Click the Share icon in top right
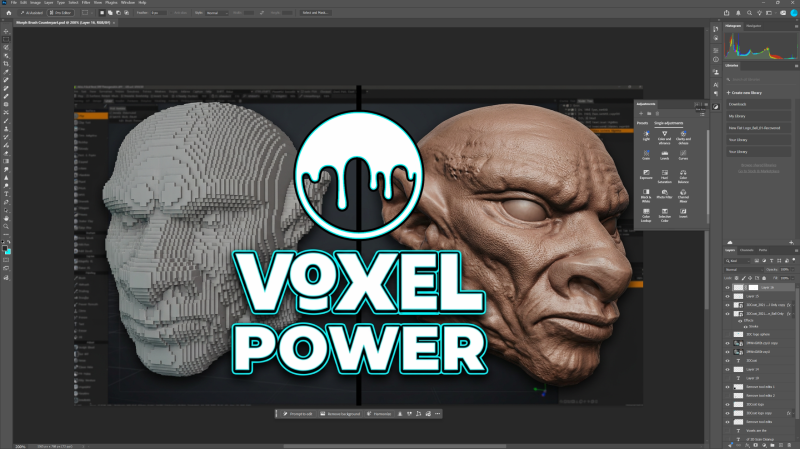Screen dimensions: 800x449 [x=727, y=13]
